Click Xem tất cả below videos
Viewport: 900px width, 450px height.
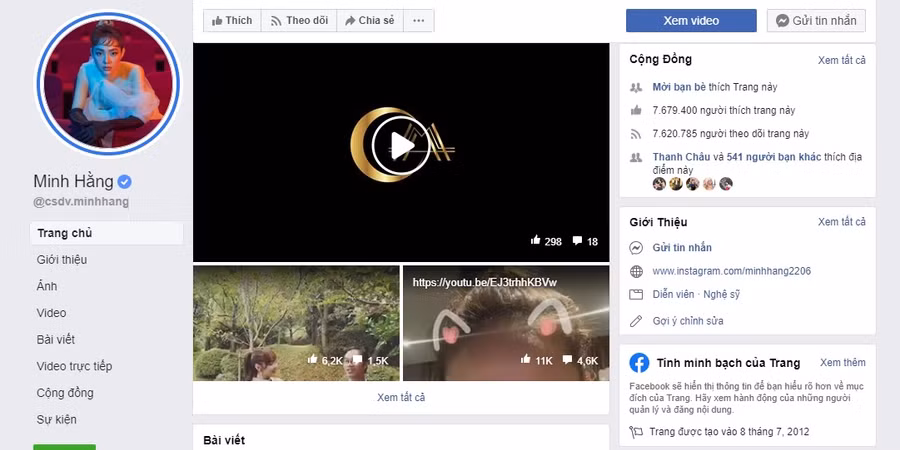(401, 397)
